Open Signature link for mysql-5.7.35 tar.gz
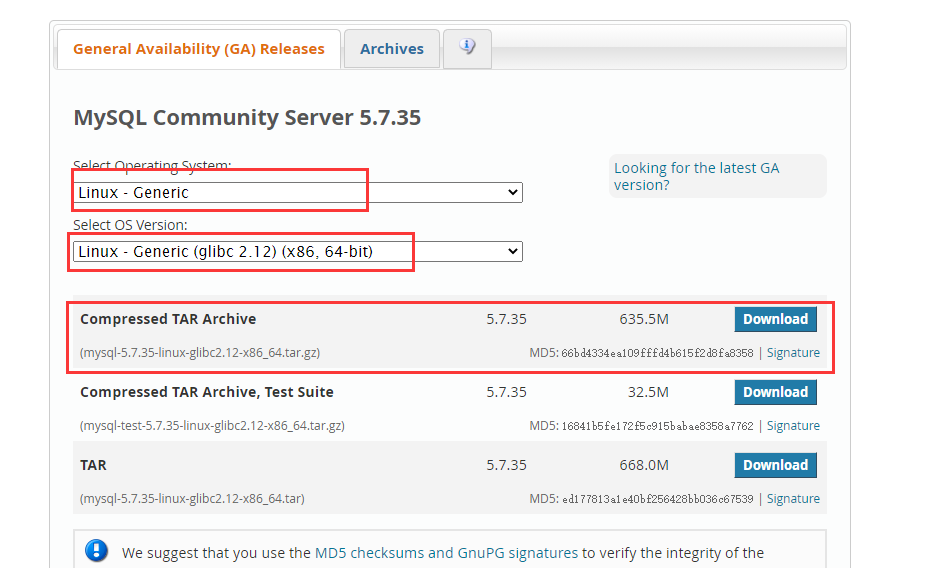The width and height of the screenshot is (941, 568). click(x=793, y=352)
